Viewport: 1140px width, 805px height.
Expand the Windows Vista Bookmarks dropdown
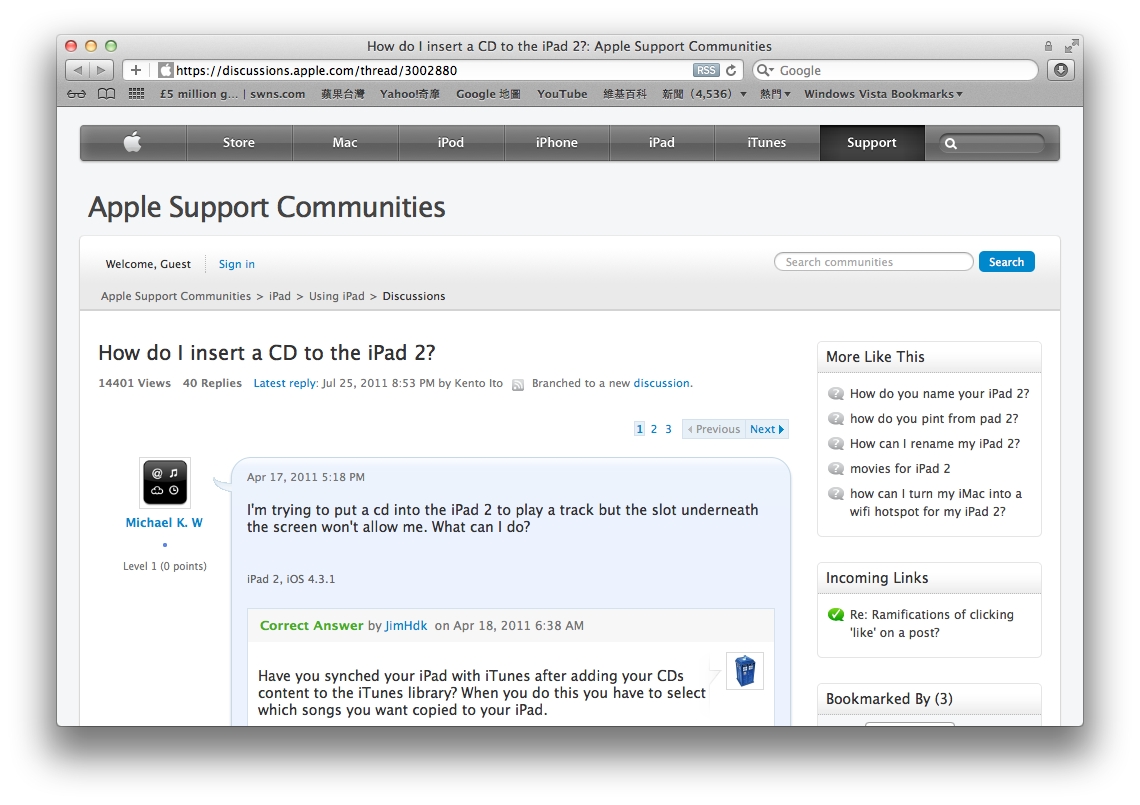click(x=883, y=93)
